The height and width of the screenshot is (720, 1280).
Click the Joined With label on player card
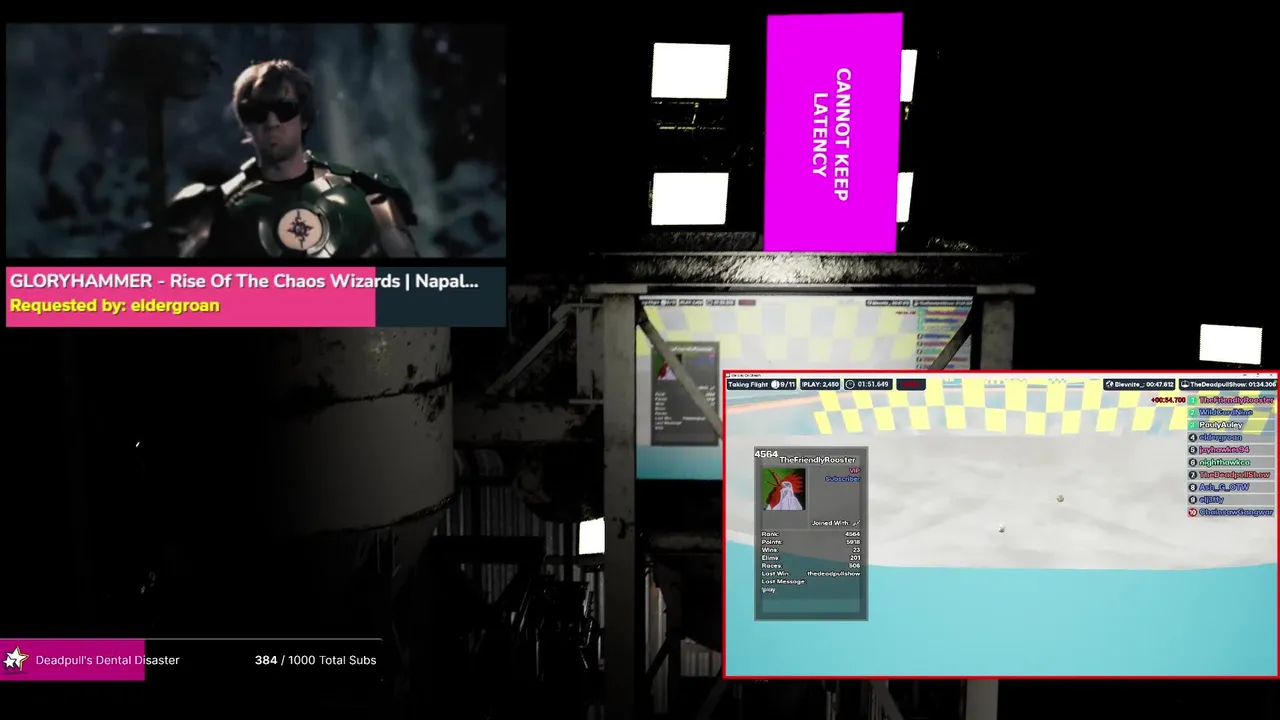coord(830,523)
